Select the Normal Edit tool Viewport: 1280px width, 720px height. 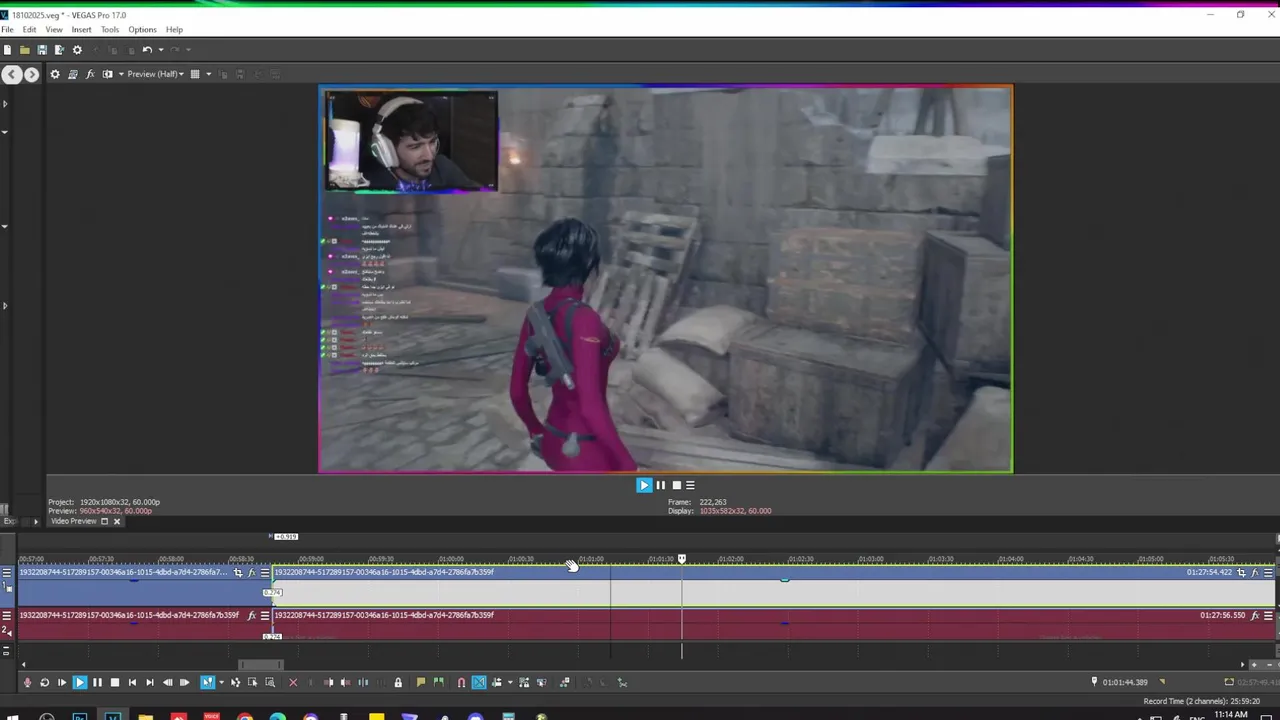tap(207, 683)
